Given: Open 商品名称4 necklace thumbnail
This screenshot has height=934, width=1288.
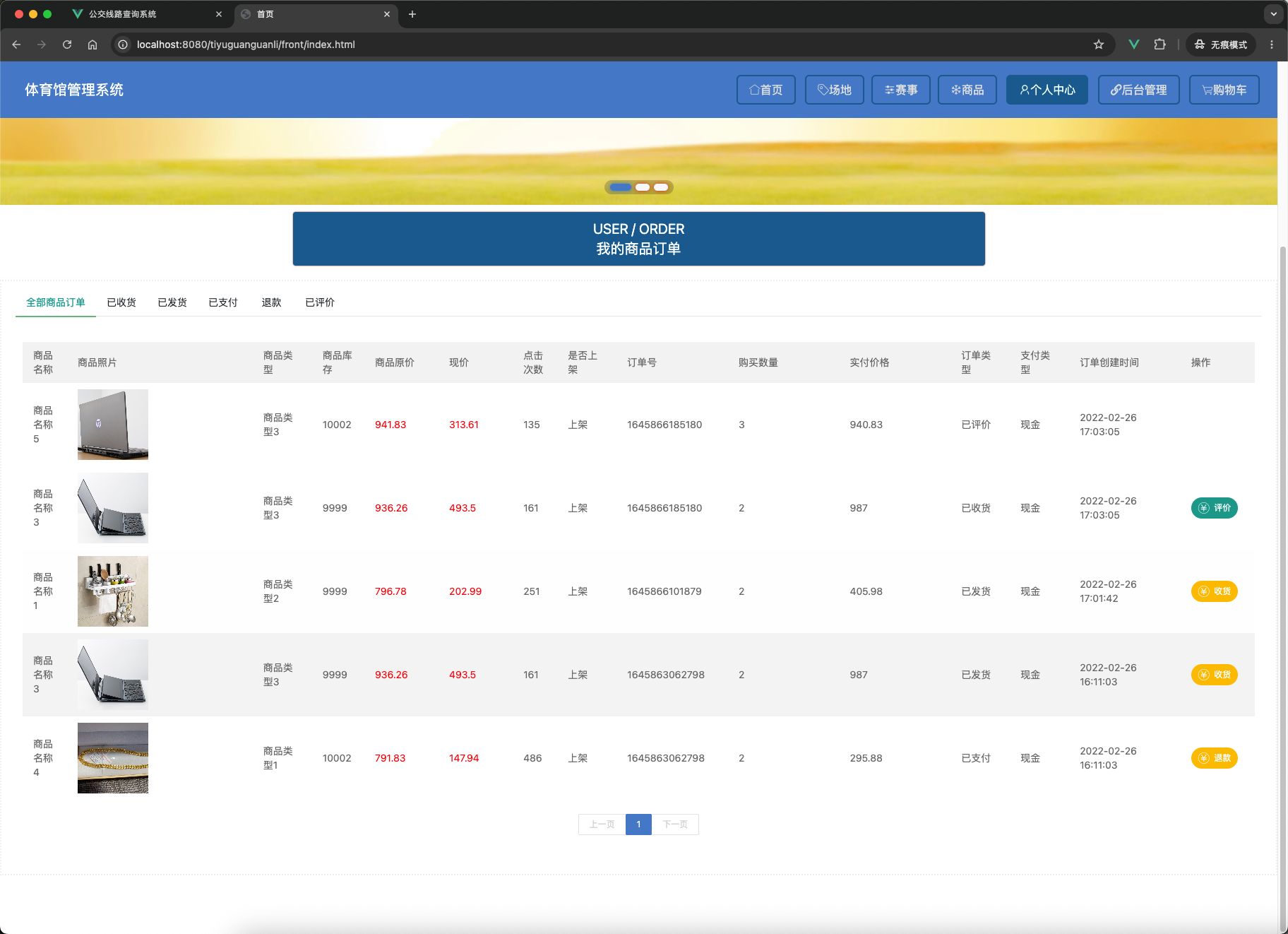Looking at the screenshot, I should tap(113, 758).
